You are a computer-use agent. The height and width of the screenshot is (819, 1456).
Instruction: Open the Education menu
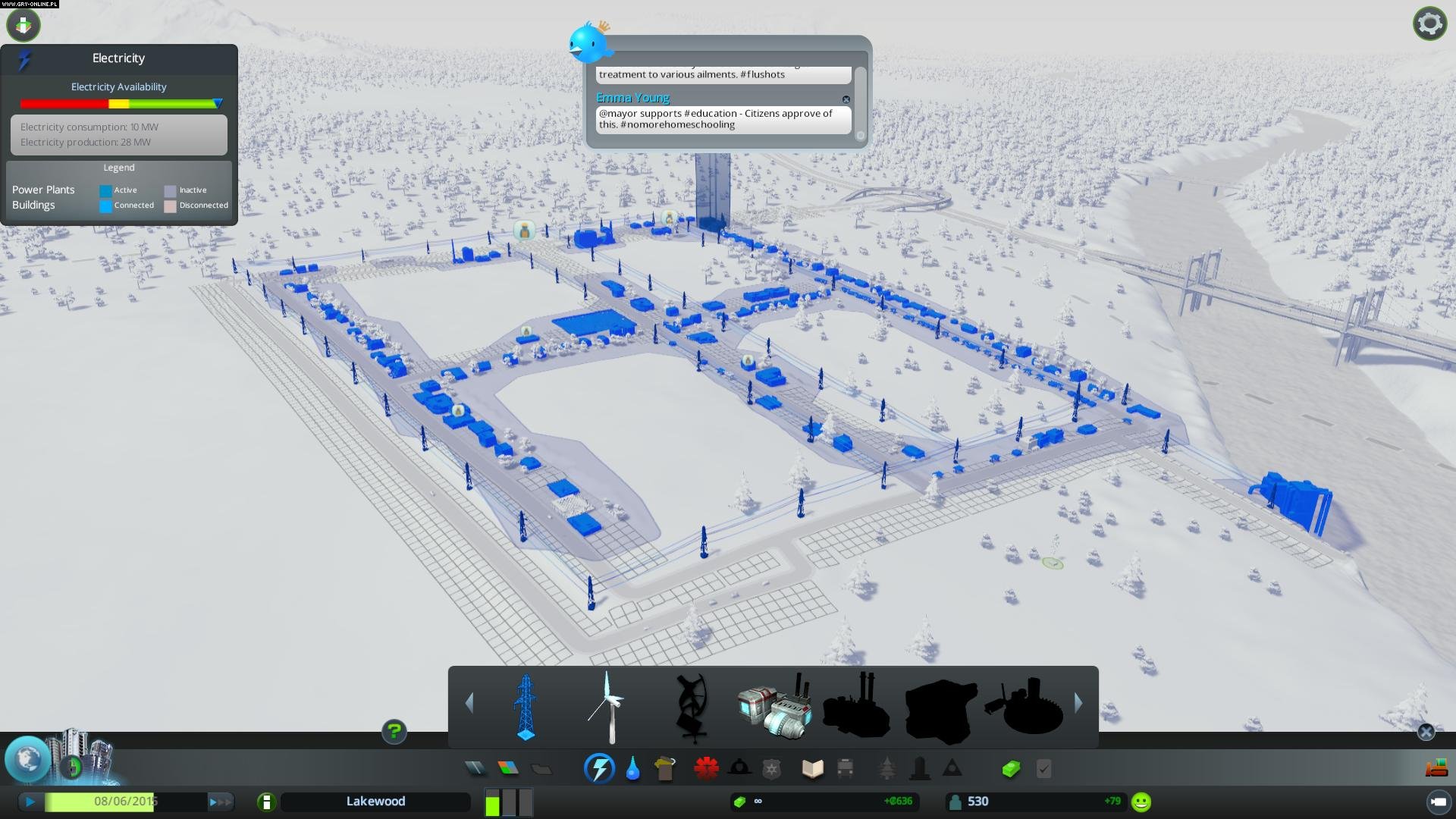(812, 769)
